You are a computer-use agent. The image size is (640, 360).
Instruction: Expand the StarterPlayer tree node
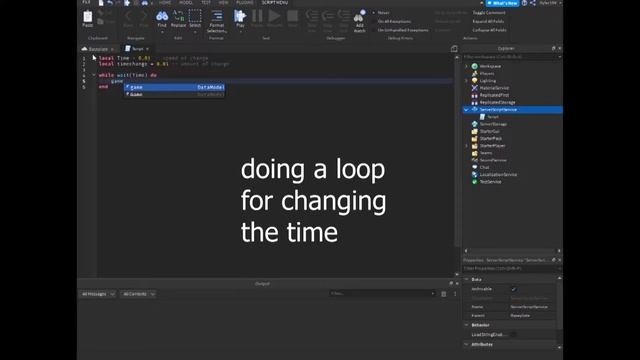coord(467,146)
